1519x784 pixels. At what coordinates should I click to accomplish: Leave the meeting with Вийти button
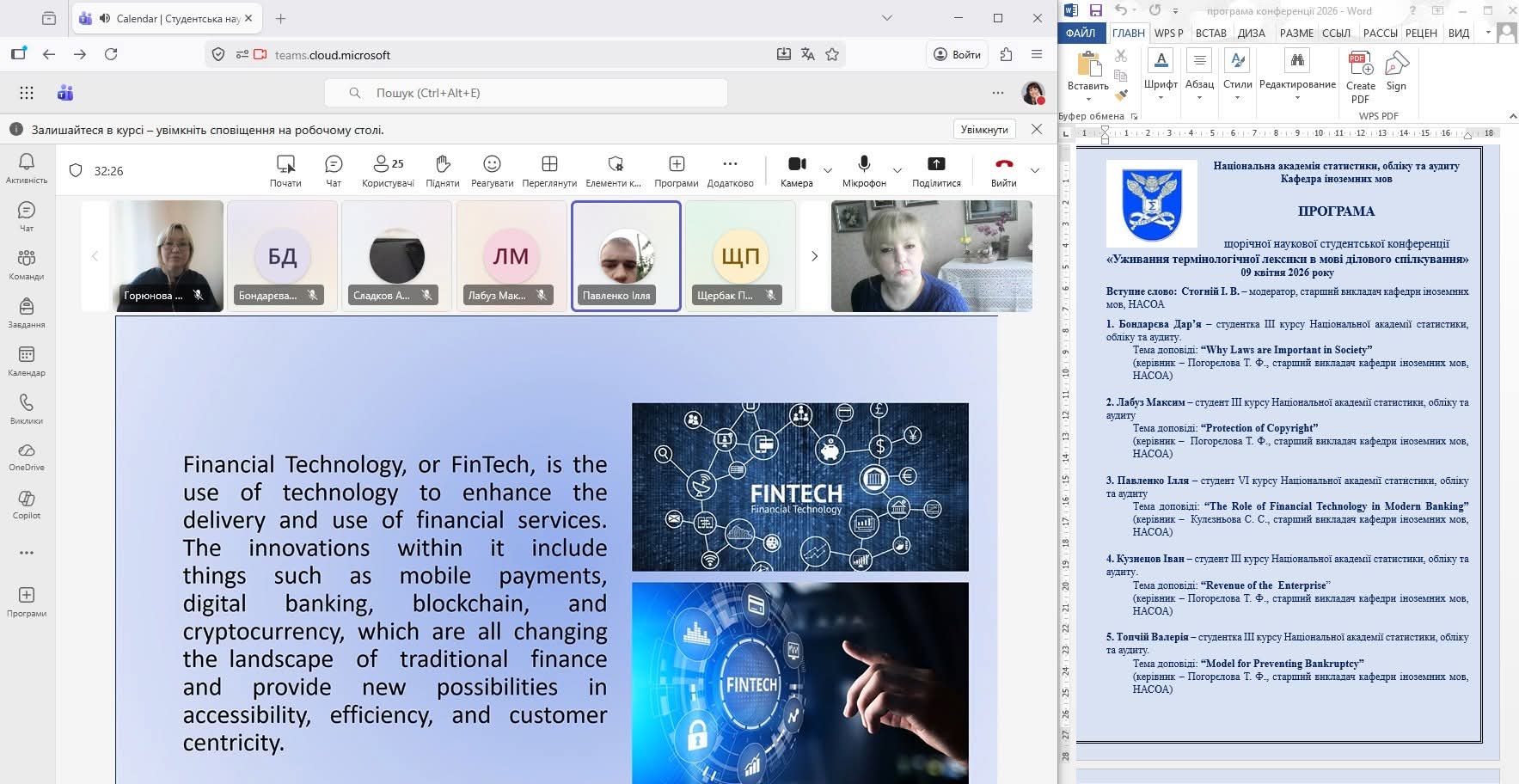click(x=1003, y=170)
